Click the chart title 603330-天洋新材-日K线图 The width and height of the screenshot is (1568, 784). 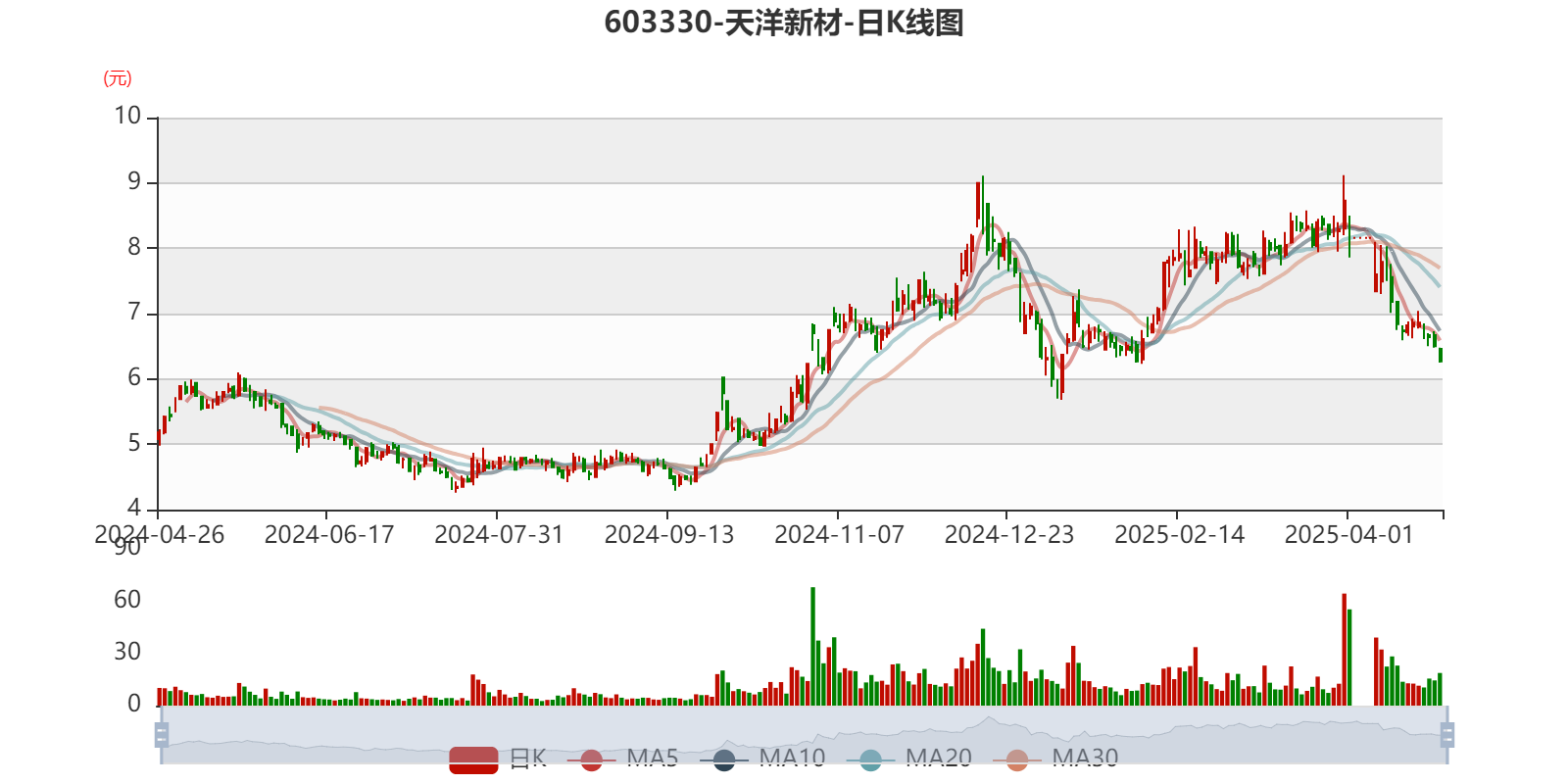(784, 23)
